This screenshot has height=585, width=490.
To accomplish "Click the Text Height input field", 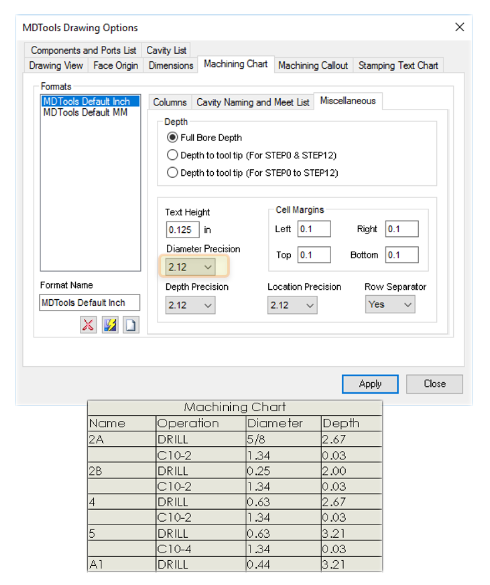I will click(x=182, y=229).
